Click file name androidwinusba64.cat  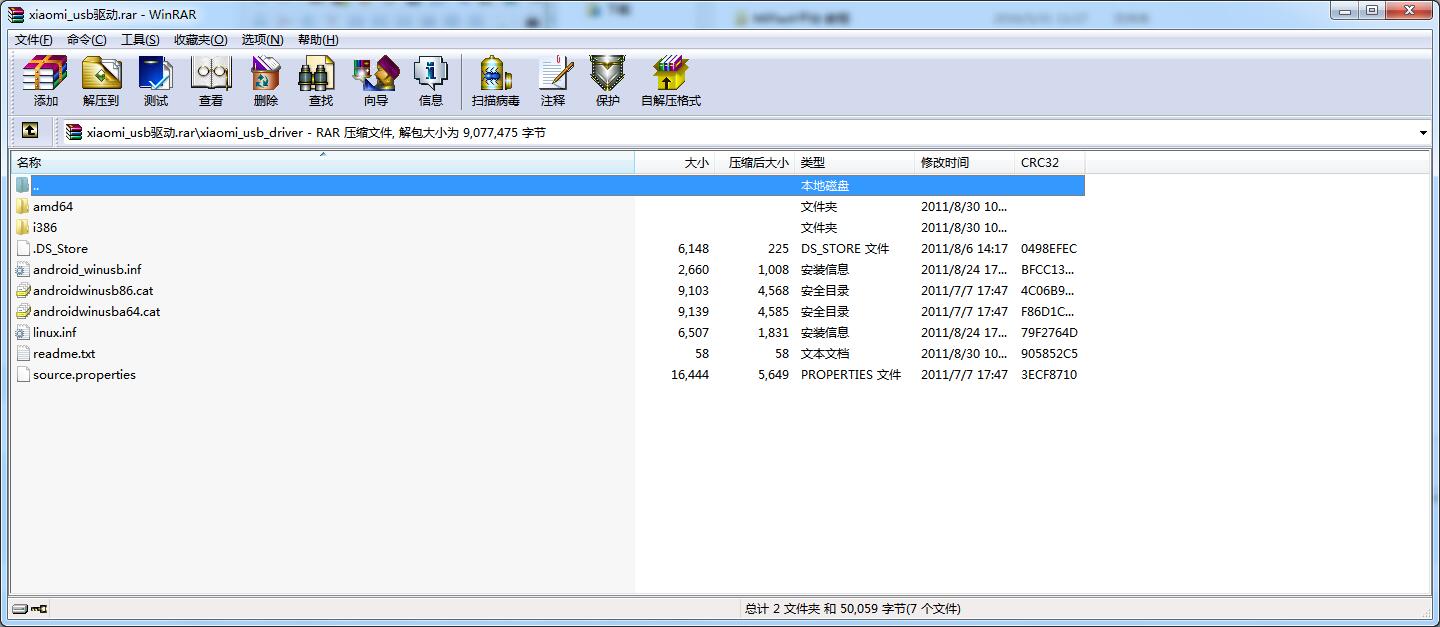pos(96,311)
